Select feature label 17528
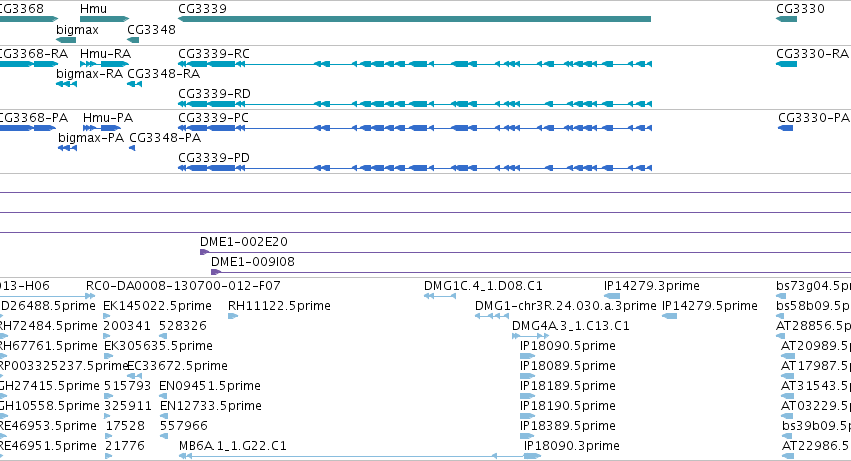 pyautogui.click(x=125, y=426)
